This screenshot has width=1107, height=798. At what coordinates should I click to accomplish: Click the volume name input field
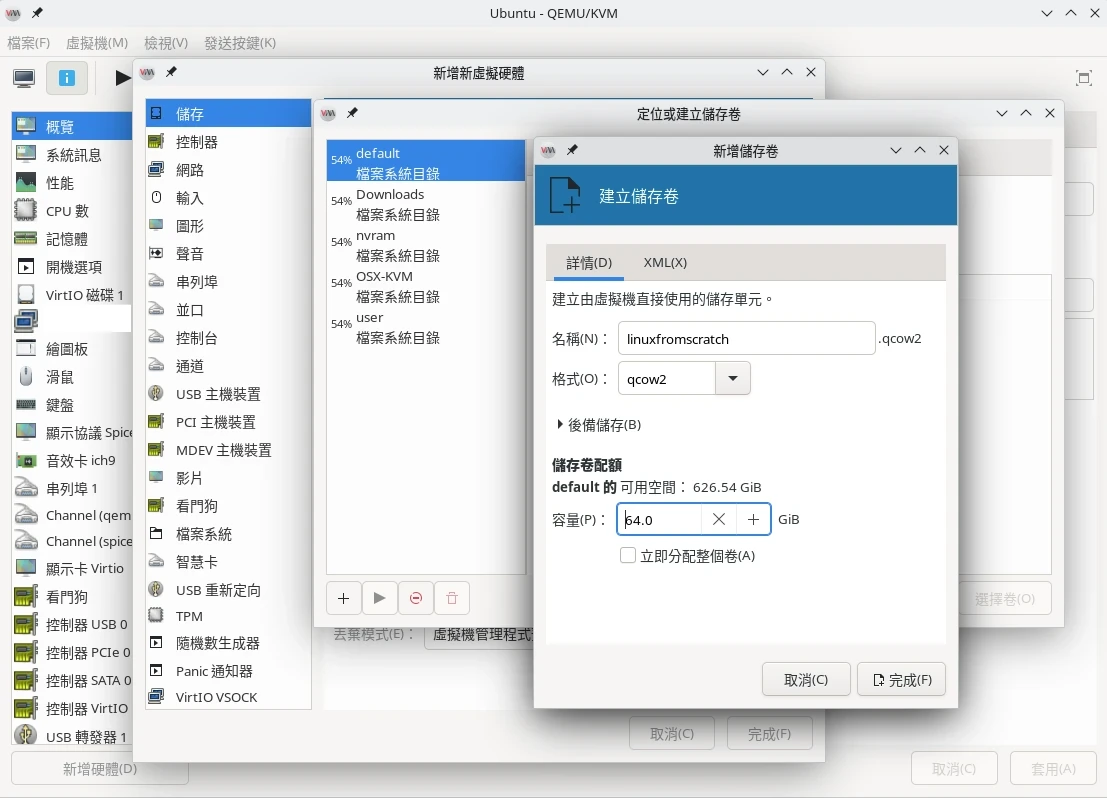pyautogui.click(x=746, y=338)
